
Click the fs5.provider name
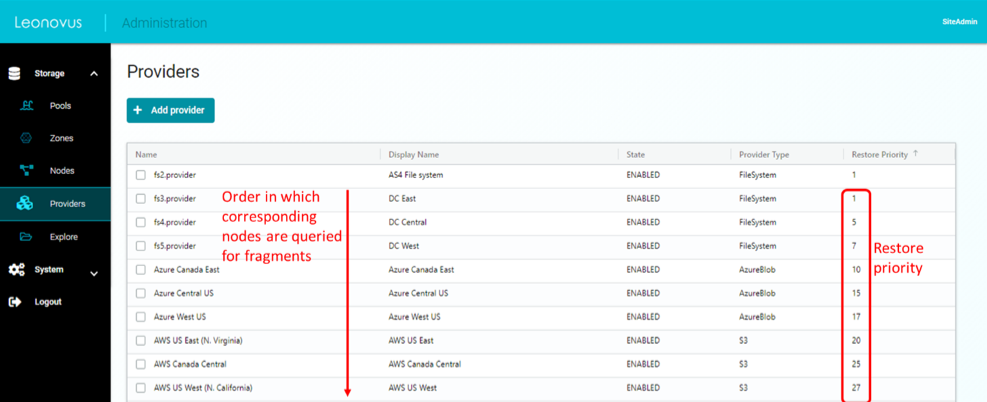click(x=175, y=246)
